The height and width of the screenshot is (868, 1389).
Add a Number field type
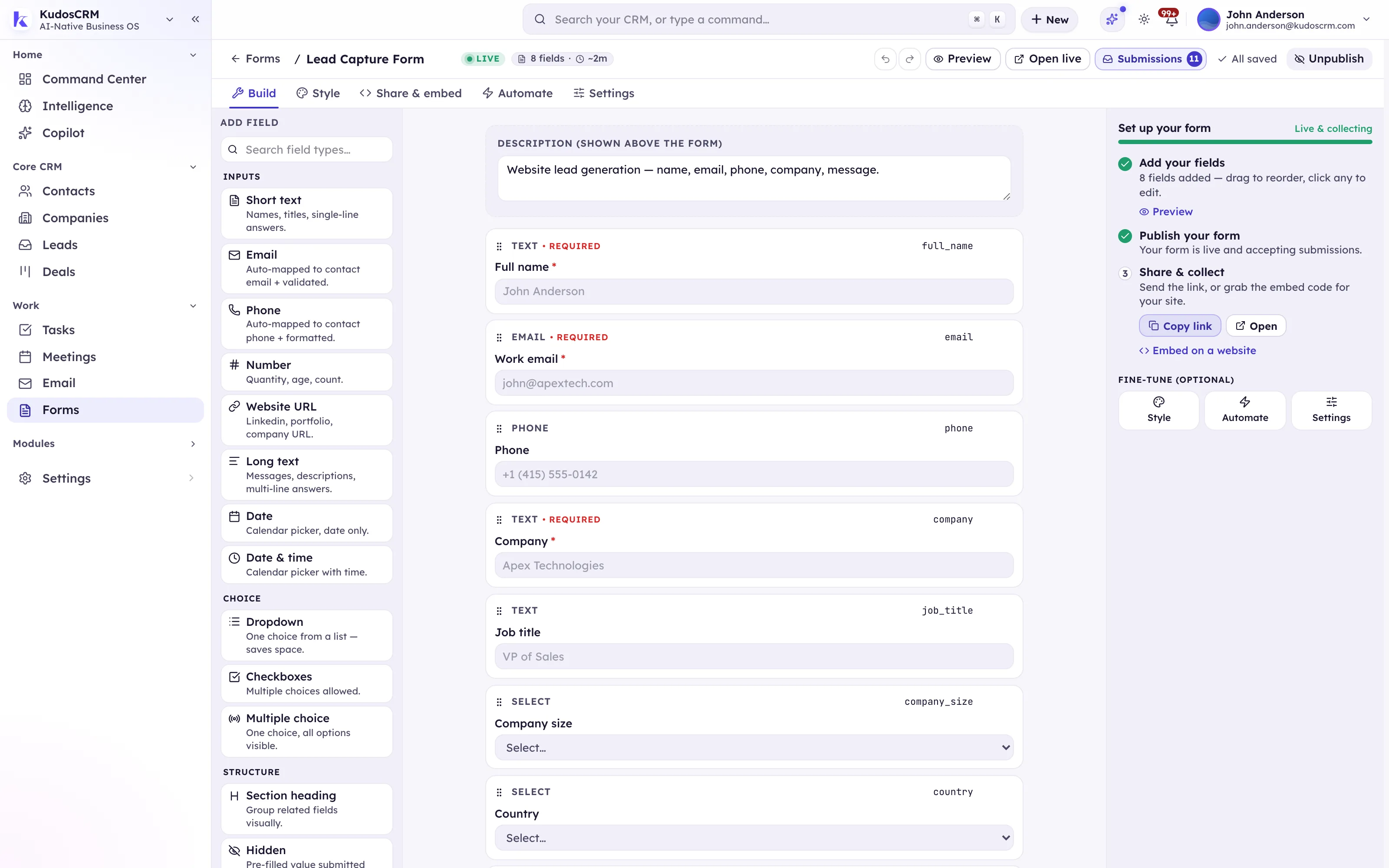(306, 372)
